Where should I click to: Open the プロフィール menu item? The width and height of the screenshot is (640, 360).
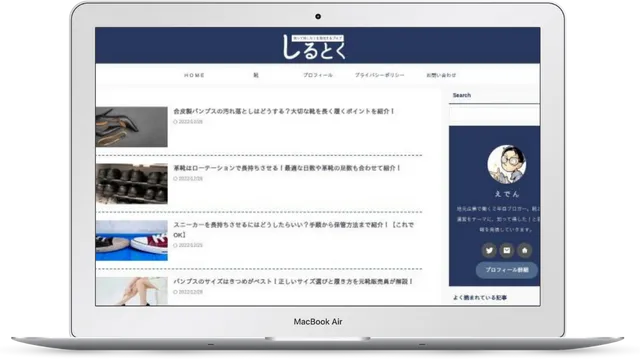318,75
